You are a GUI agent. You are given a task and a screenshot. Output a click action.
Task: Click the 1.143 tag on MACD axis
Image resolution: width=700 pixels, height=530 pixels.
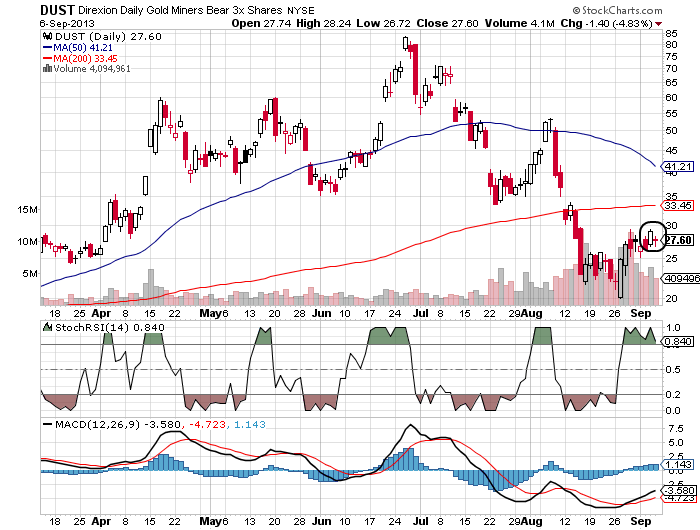[x=678, y=464]
